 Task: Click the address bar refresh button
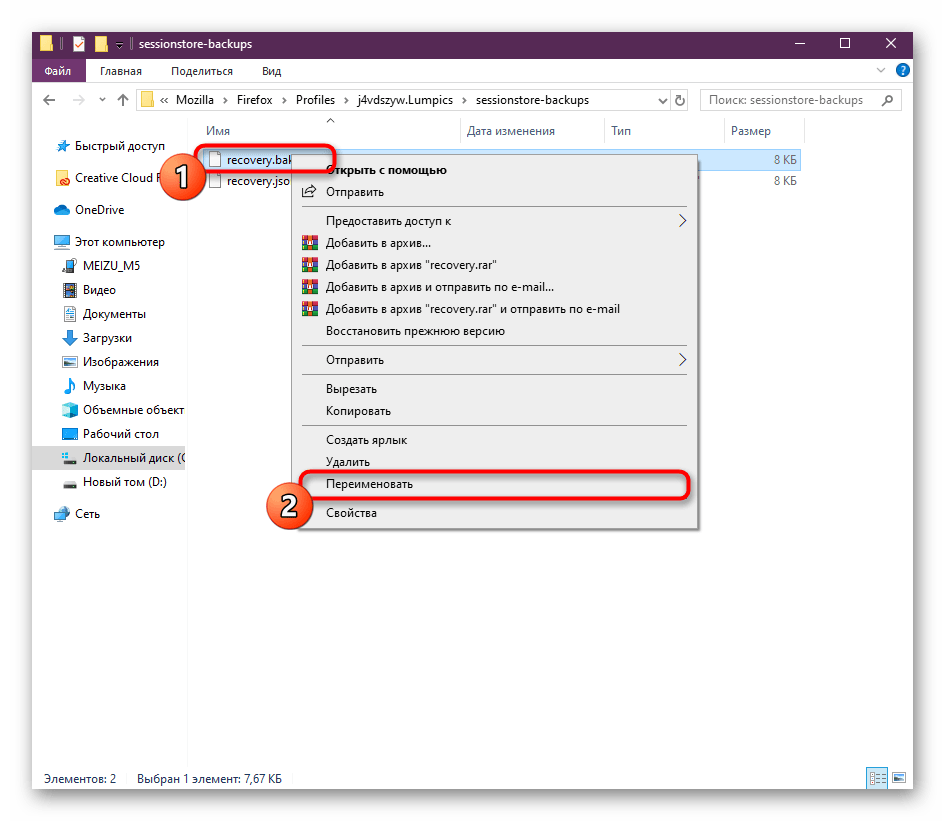[680, 100]
